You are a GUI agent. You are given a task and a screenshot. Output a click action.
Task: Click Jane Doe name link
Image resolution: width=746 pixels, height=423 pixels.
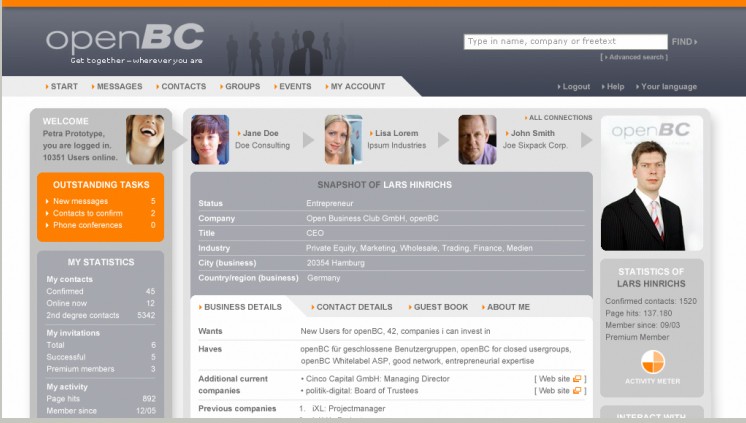pyautogui.click(x=261, y=133)
